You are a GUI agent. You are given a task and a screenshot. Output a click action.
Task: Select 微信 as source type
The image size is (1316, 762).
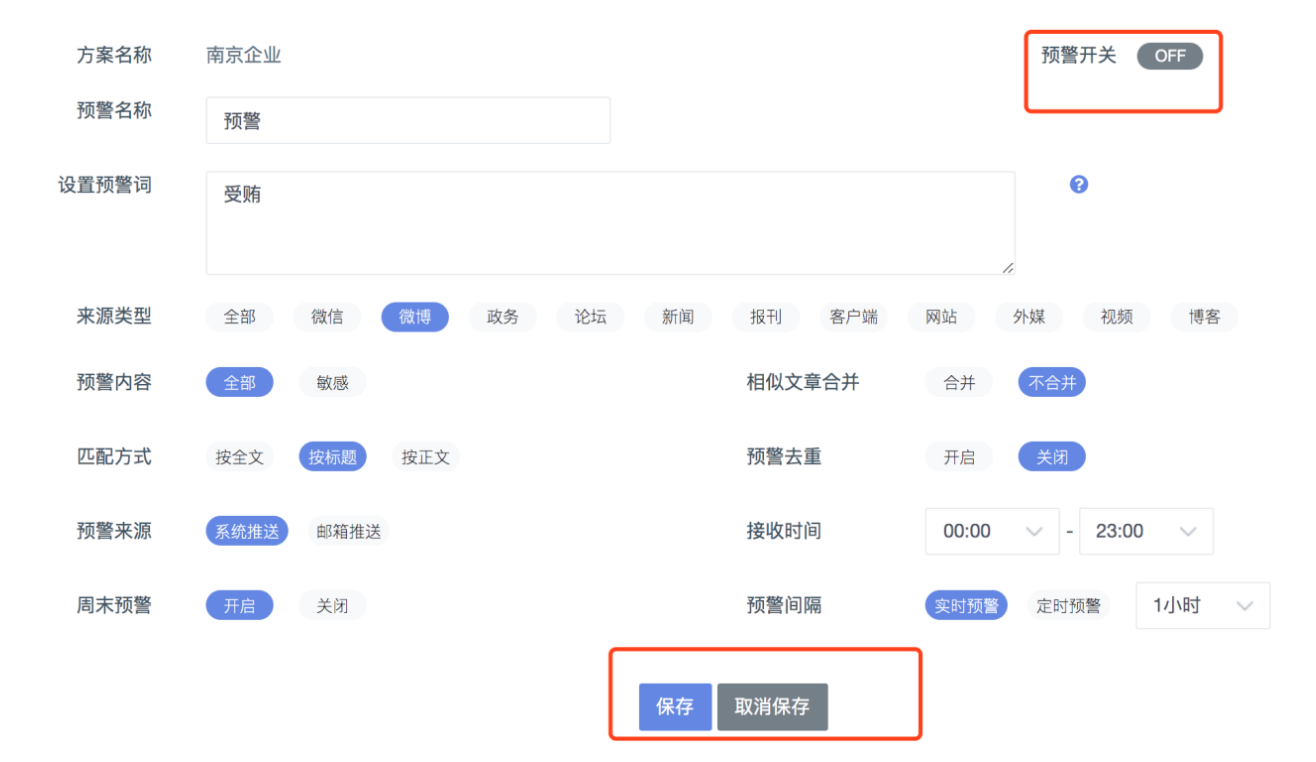click(x=327, y=317)
